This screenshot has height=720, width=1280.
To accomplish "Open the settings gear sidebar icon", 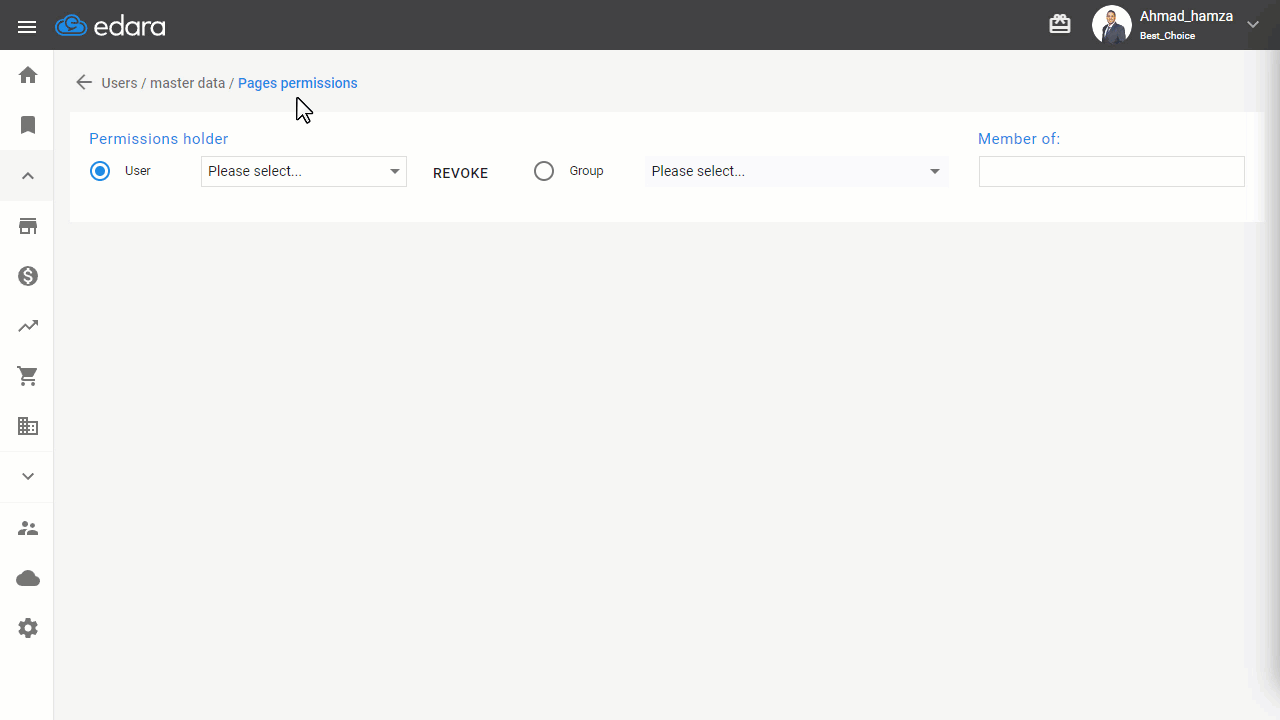I will click(x=28, y=628).
